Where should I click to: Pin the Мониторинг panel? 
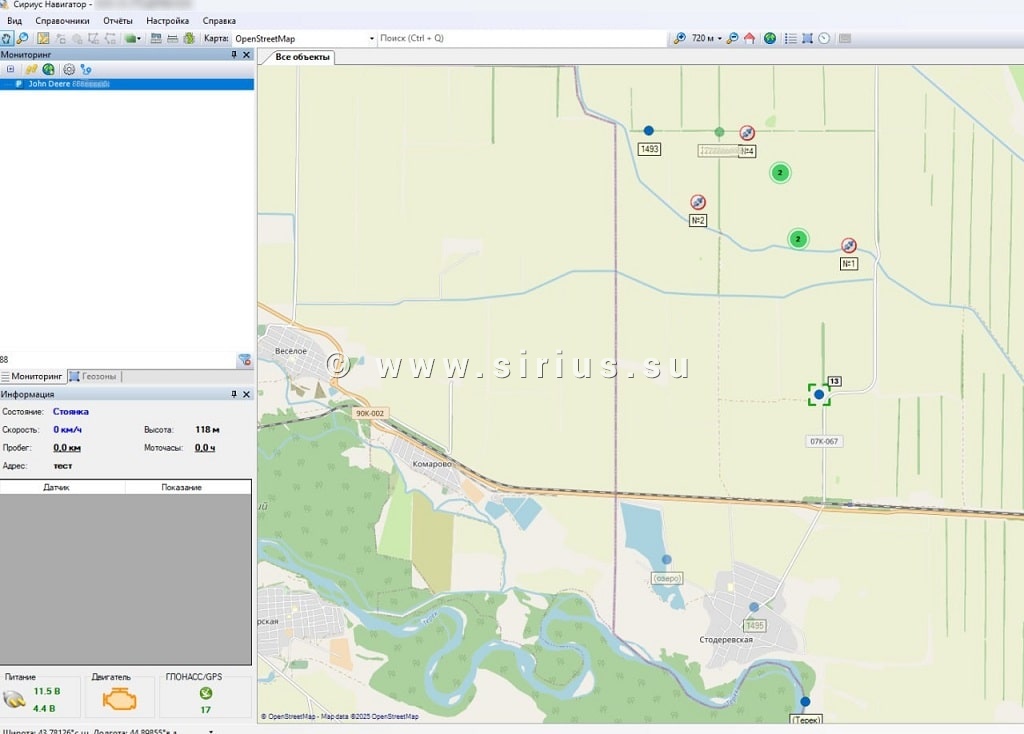pos(233,54)
